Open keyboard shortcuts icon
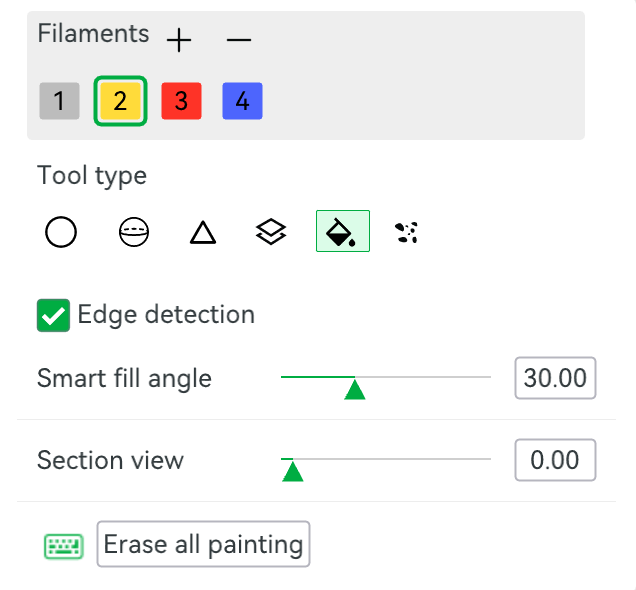 (x=64, y=546)
